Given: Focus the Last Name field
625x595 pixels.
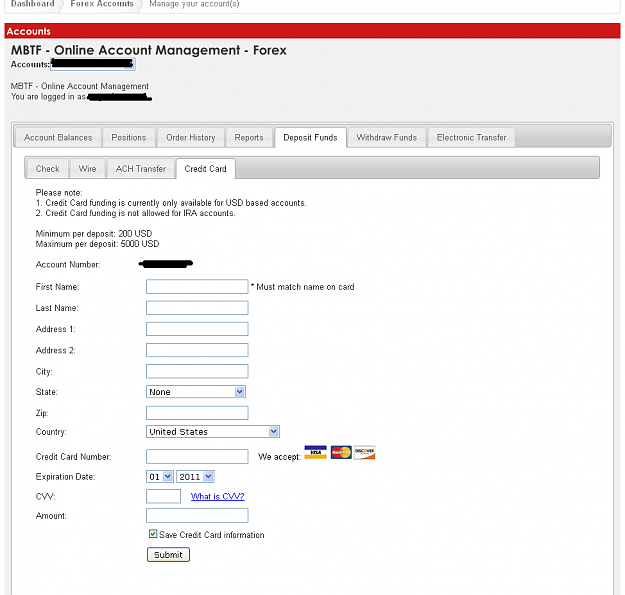Looking at the screenshot, I should 197,308.
